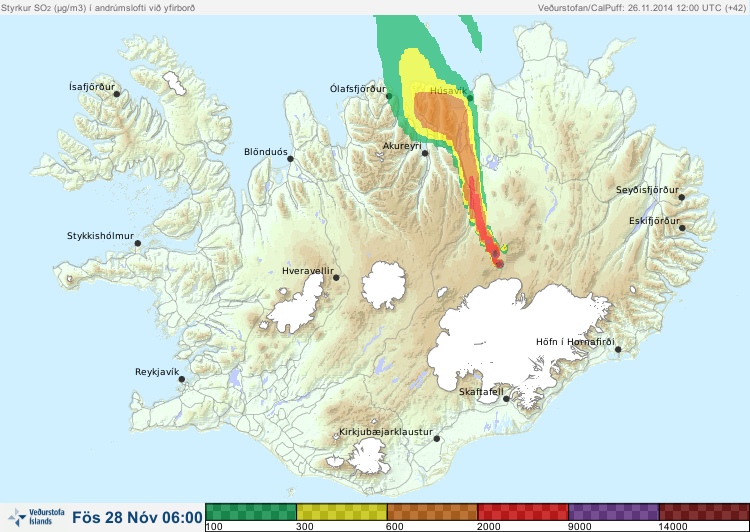Click the Blönduós label
Screen dimensions: 750x532
point(265,152)
